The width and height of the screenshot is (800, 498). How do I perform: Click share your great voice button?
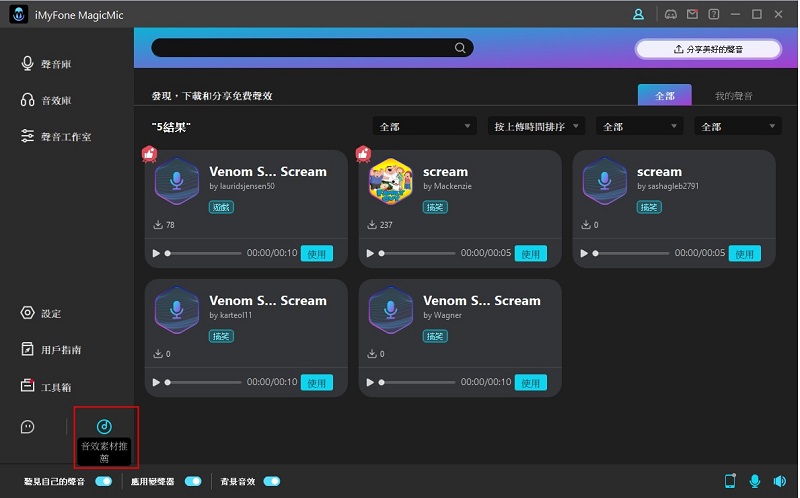tap(708, 49)
